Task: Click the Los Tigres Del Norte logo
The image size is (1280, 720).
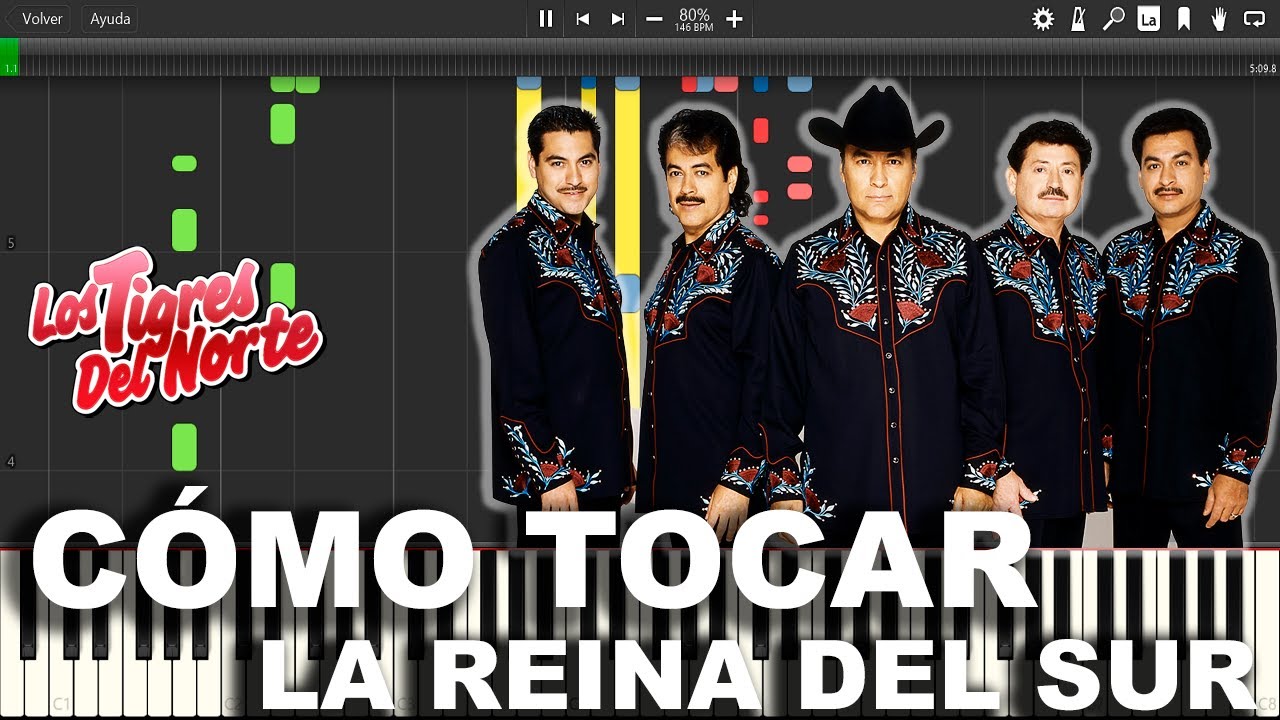Action: [x=175, y=330]
